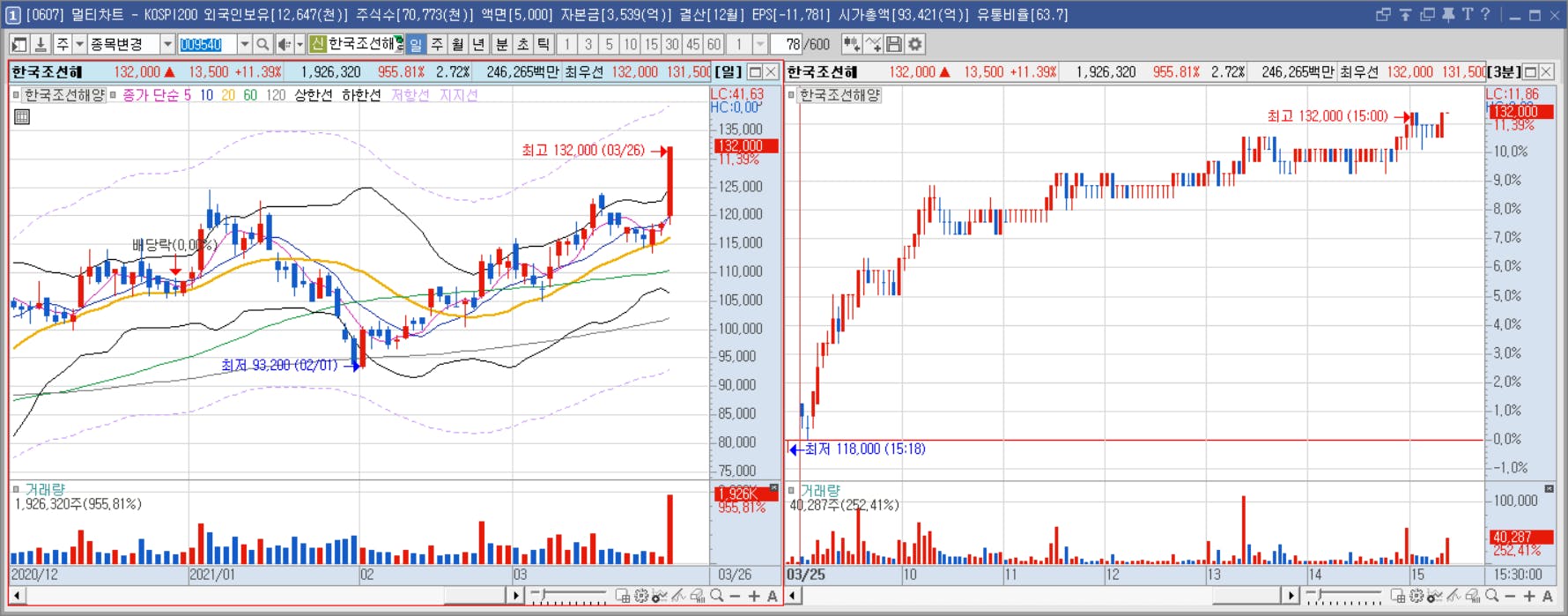Click the left chart zoom magnifier icon

pos(717,597)
